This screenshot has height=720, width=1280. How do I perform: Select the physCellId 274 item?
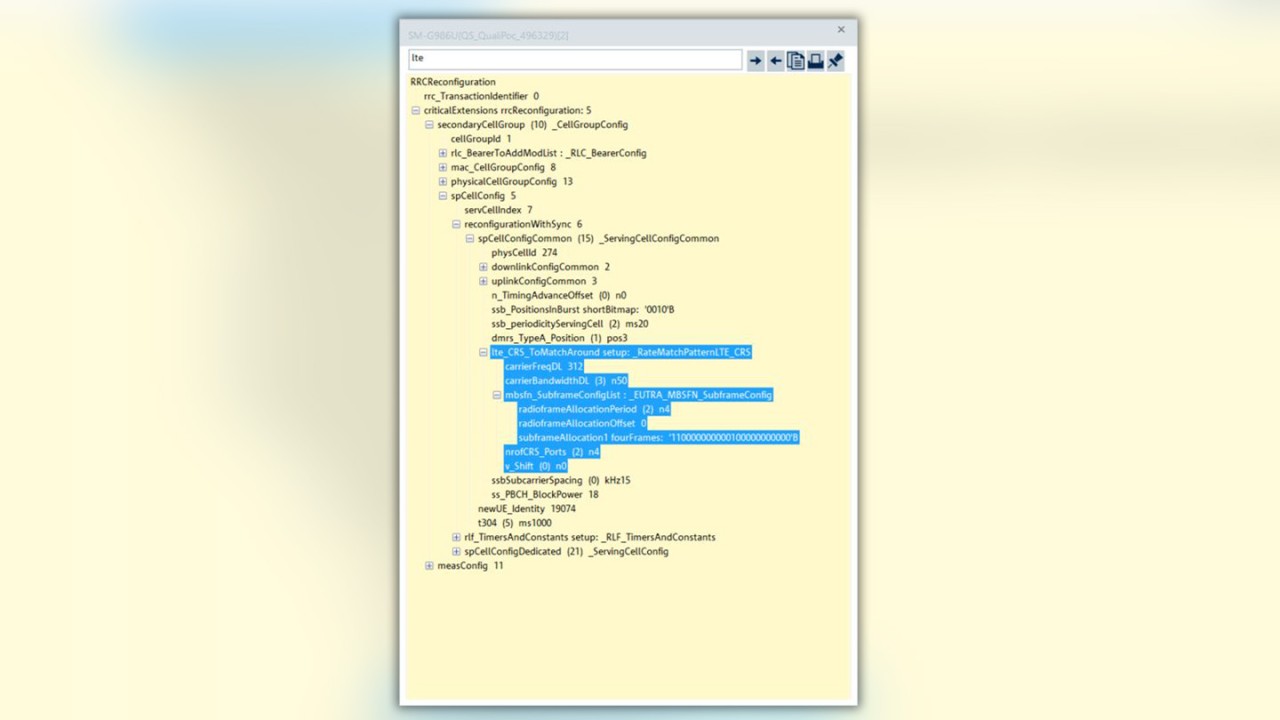524,253
